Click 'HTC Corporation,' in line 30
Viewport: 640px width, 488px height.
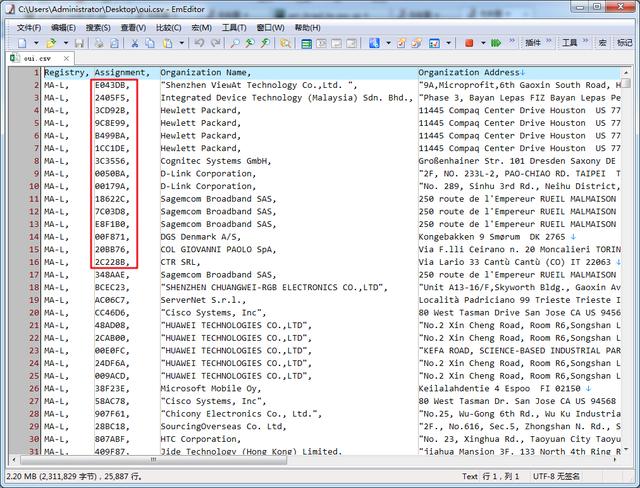[x=200, y=439]
